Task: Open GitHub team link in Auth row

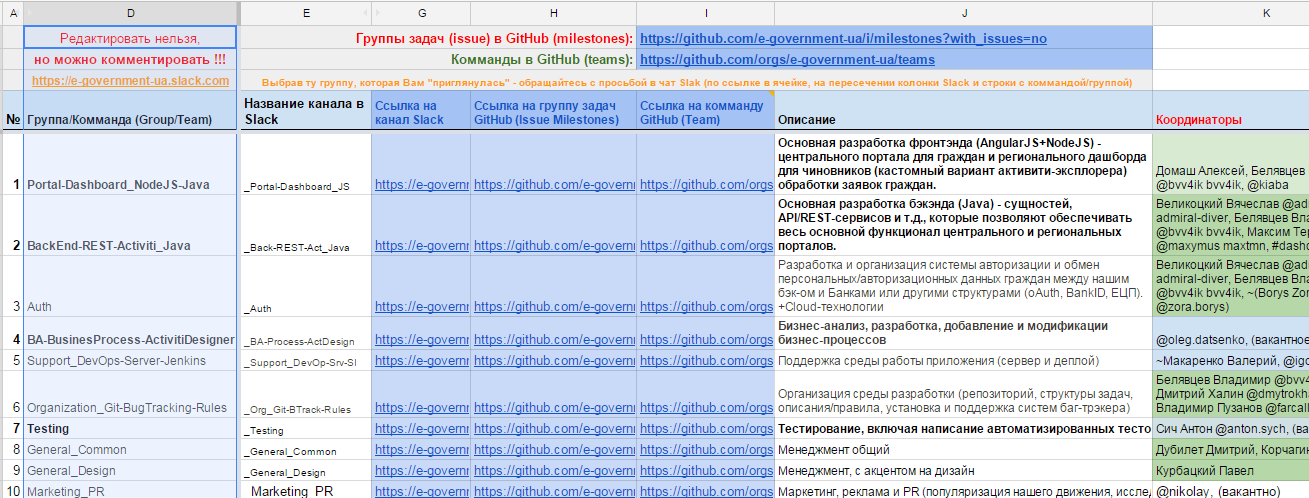Action: coord(706,307)
